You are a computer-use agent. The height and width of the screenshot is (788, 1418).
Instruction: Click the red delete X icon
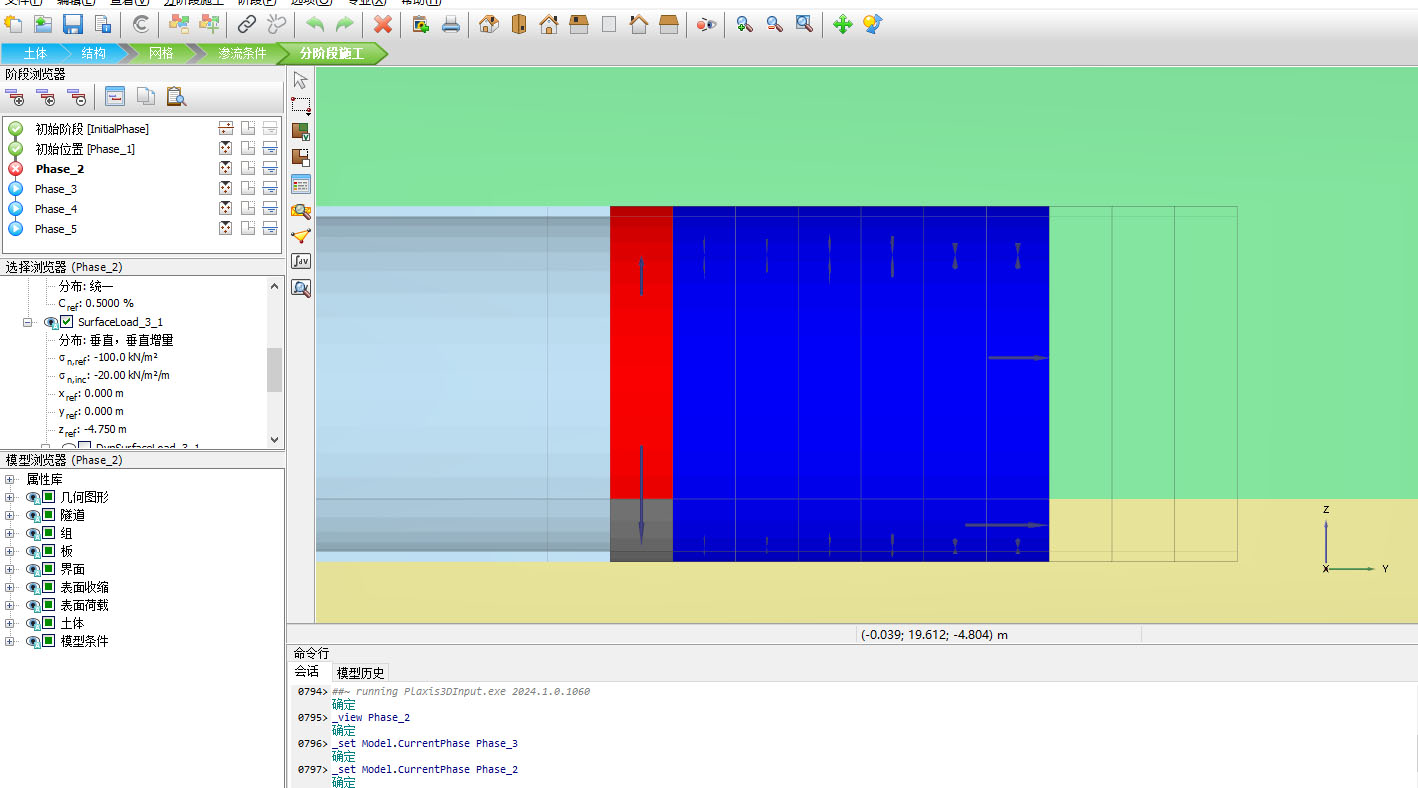(x=382, y=24)
